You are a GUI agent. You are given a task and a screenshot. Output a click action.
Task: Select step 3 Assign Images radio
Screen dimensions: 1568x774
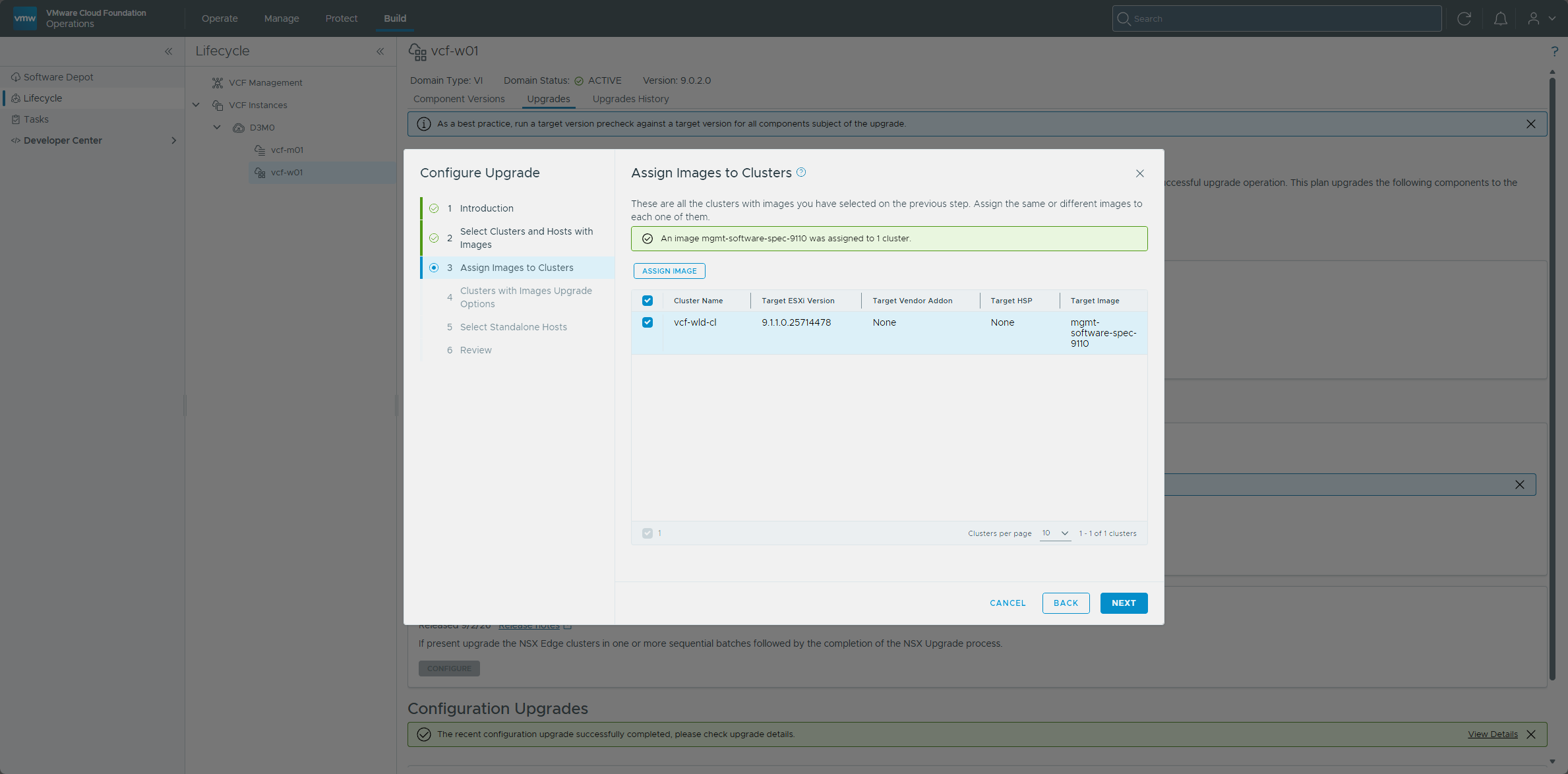[x=434, y=268]
